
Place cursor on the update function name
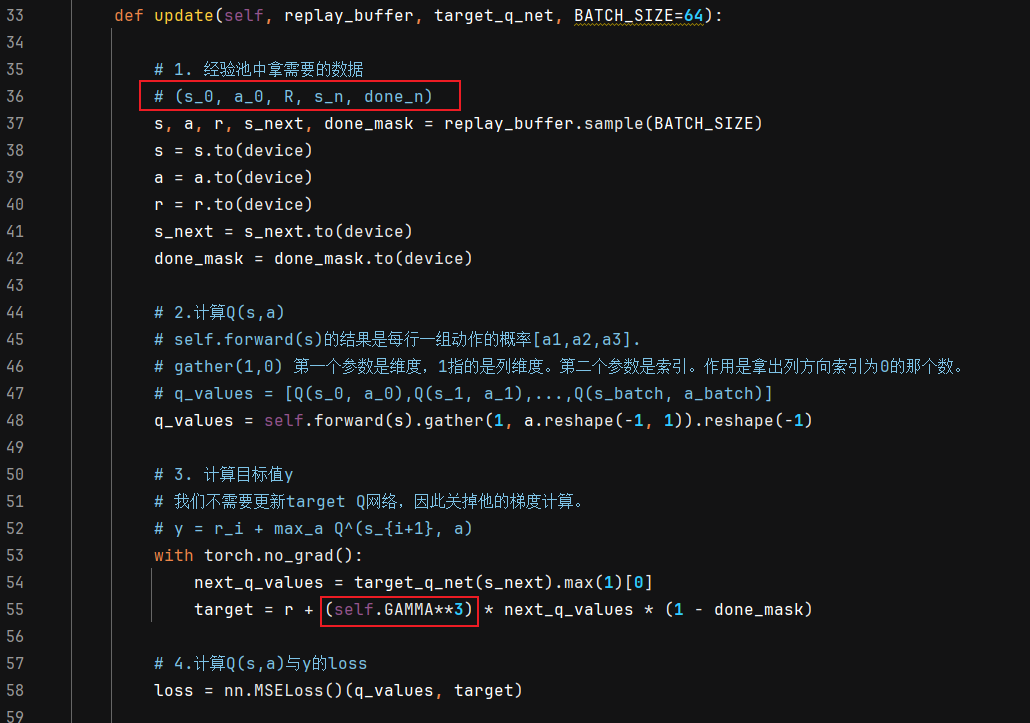point(183,15)
